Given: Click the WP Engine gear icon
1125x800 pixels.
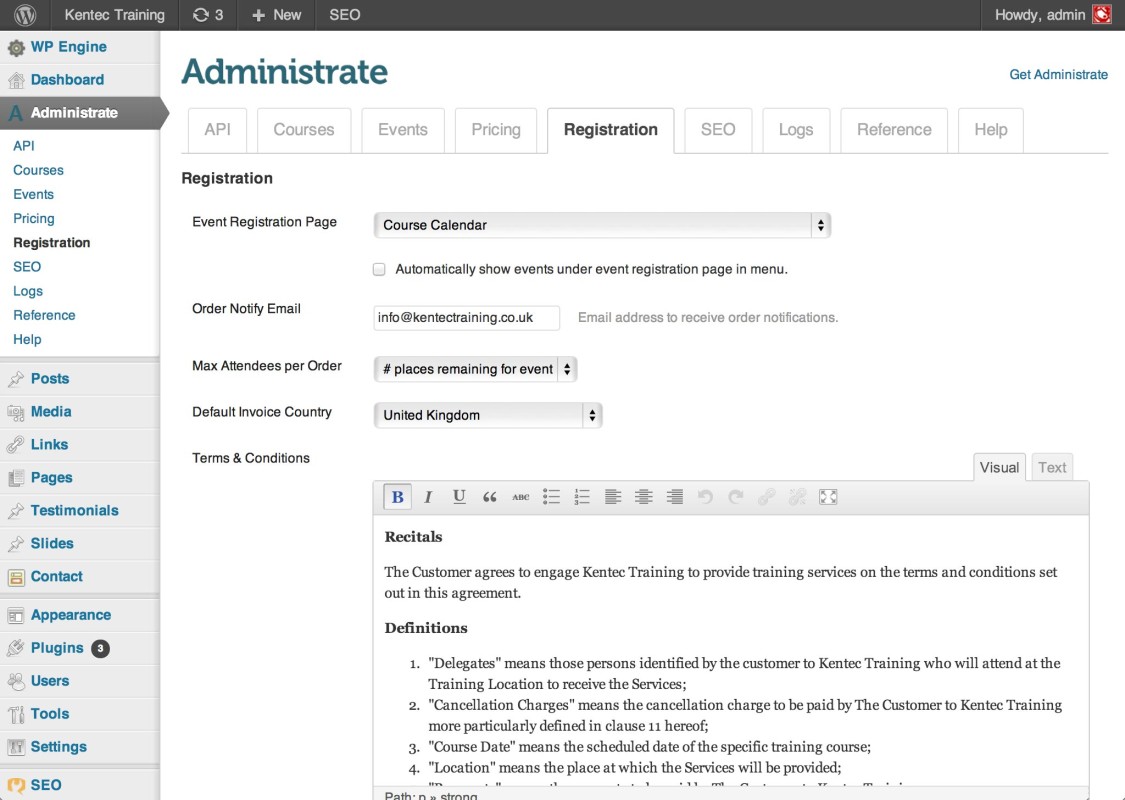Looking at the screenshot, I should click(16, 48).
